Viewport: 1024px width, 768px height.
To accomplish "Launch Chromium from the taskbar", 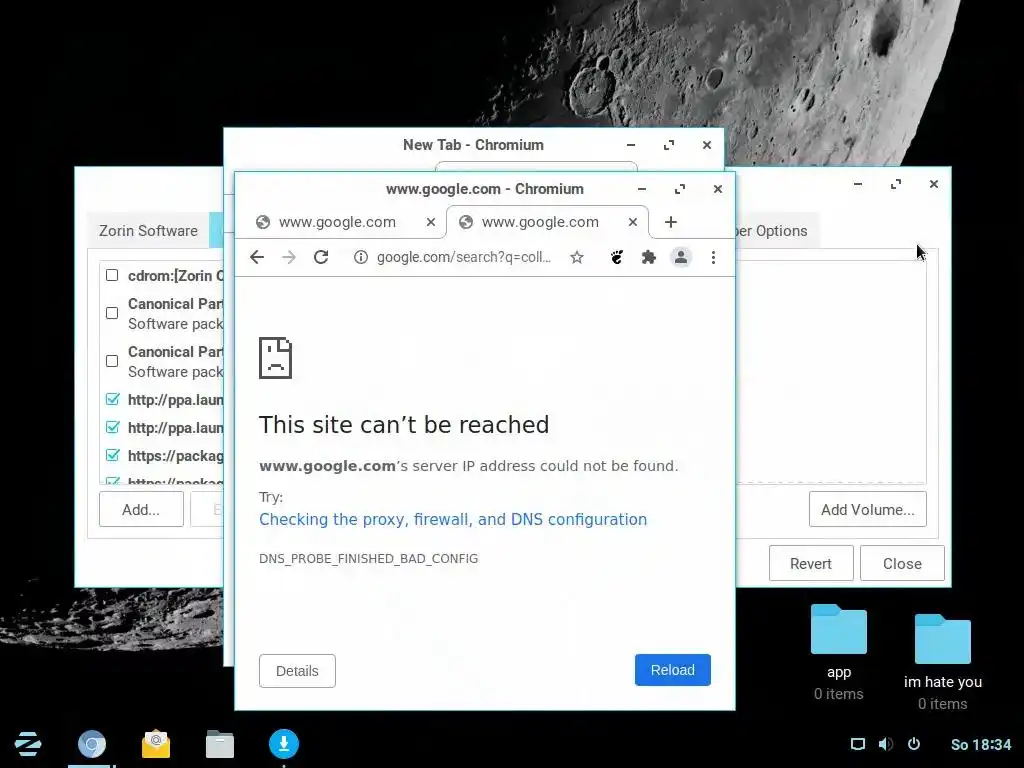I will (91, 744).
